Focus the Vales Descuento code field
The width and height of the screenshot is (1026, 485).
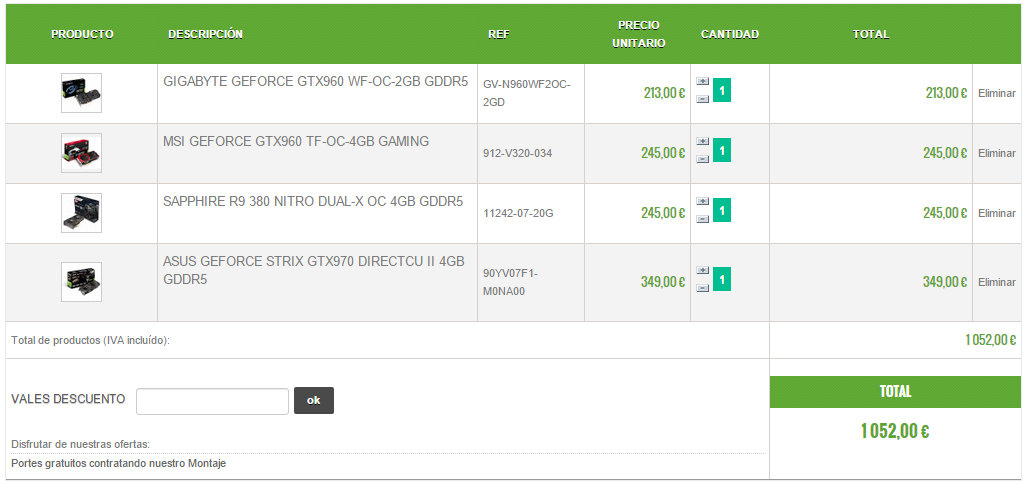[213, 401]
